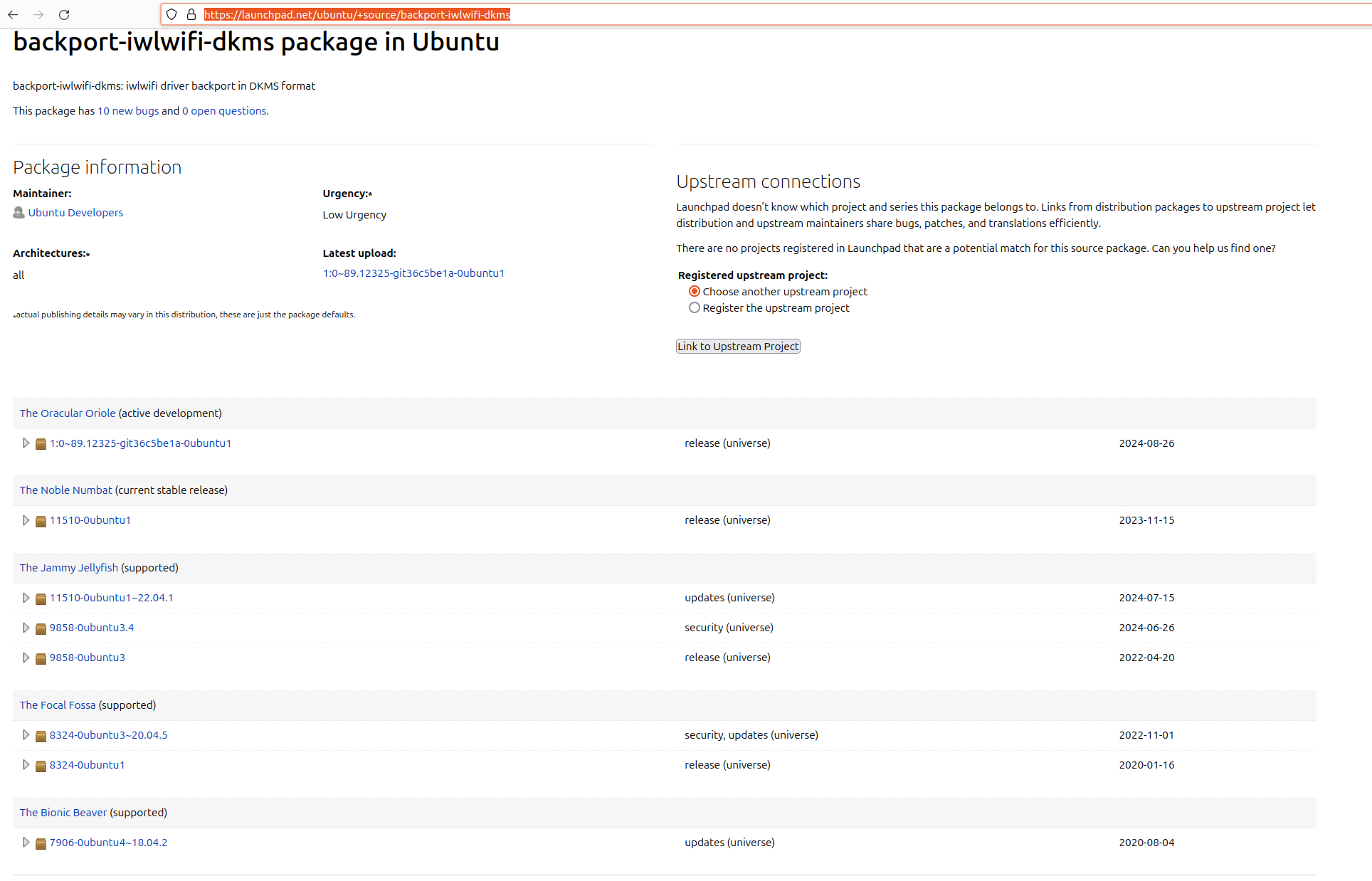Click the browser forward arrow
This screenshot has width=1372, height=881.
point(38,14)
